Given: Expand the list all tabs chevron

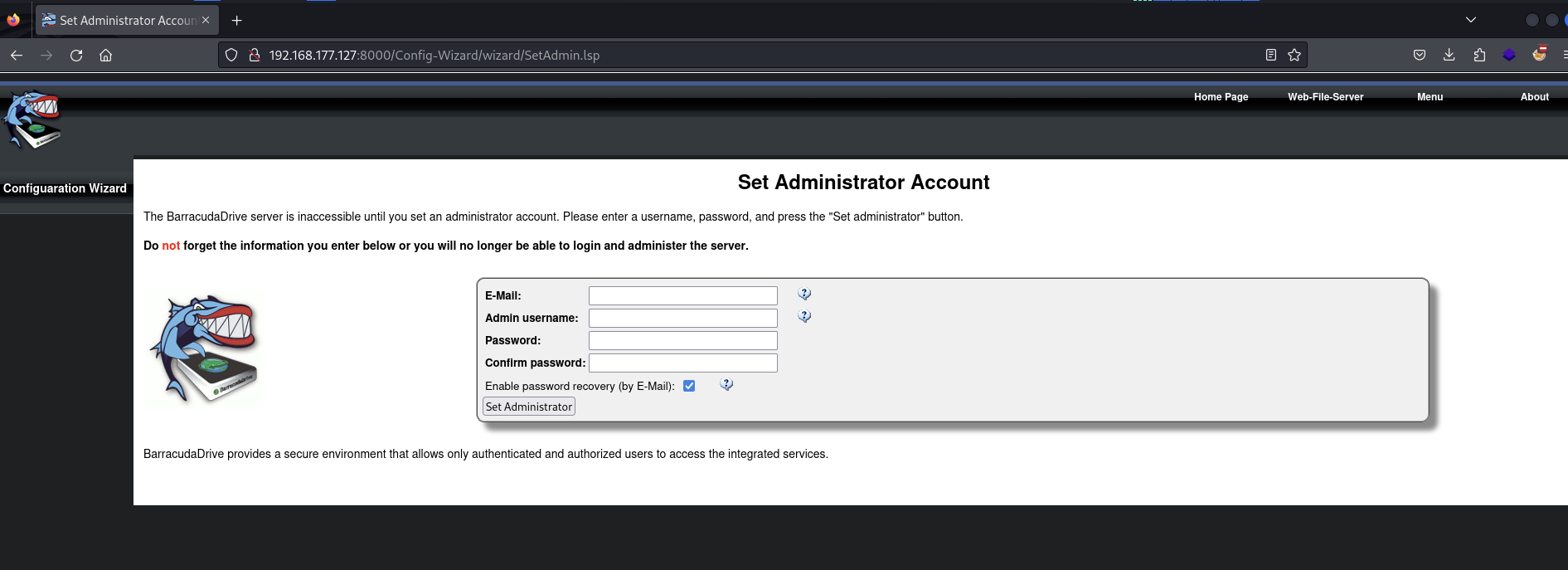Looking at the screenshot, I should pos(1471,20).
